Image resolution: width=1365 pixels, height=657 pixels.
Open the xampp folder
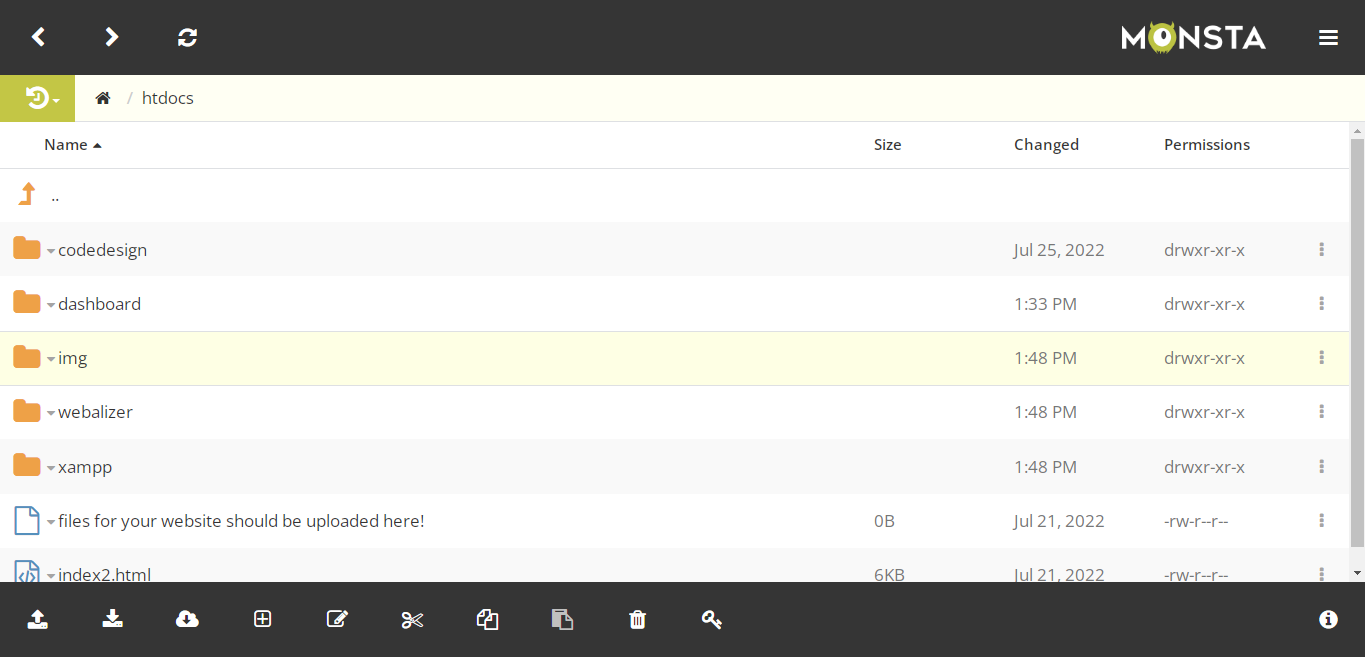pos(85,467)
